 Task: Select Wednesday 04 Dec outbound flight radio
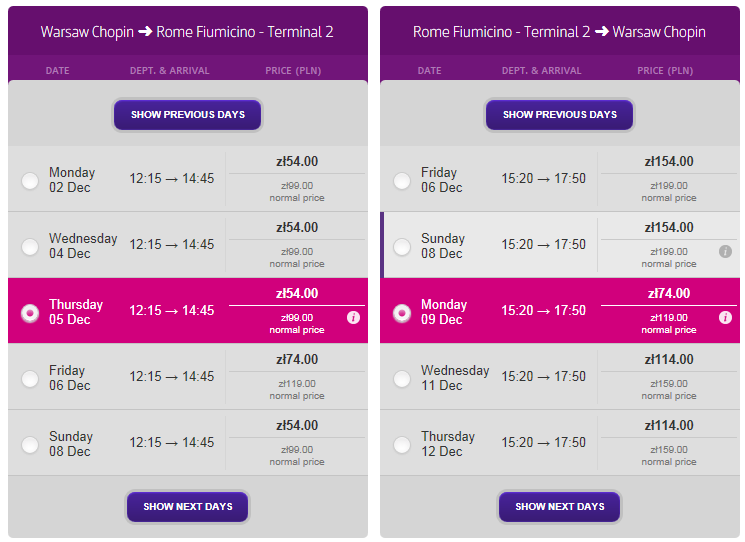point(30,247)
